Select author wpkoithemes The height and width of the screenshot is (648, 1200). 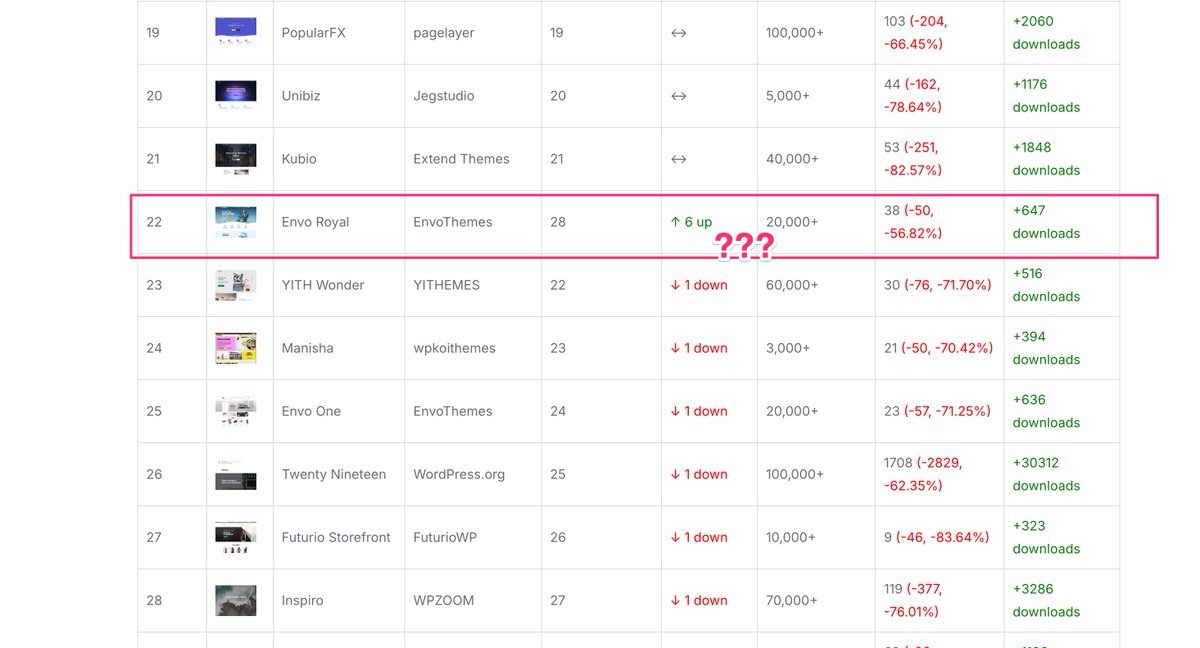[x=454, y=348]
